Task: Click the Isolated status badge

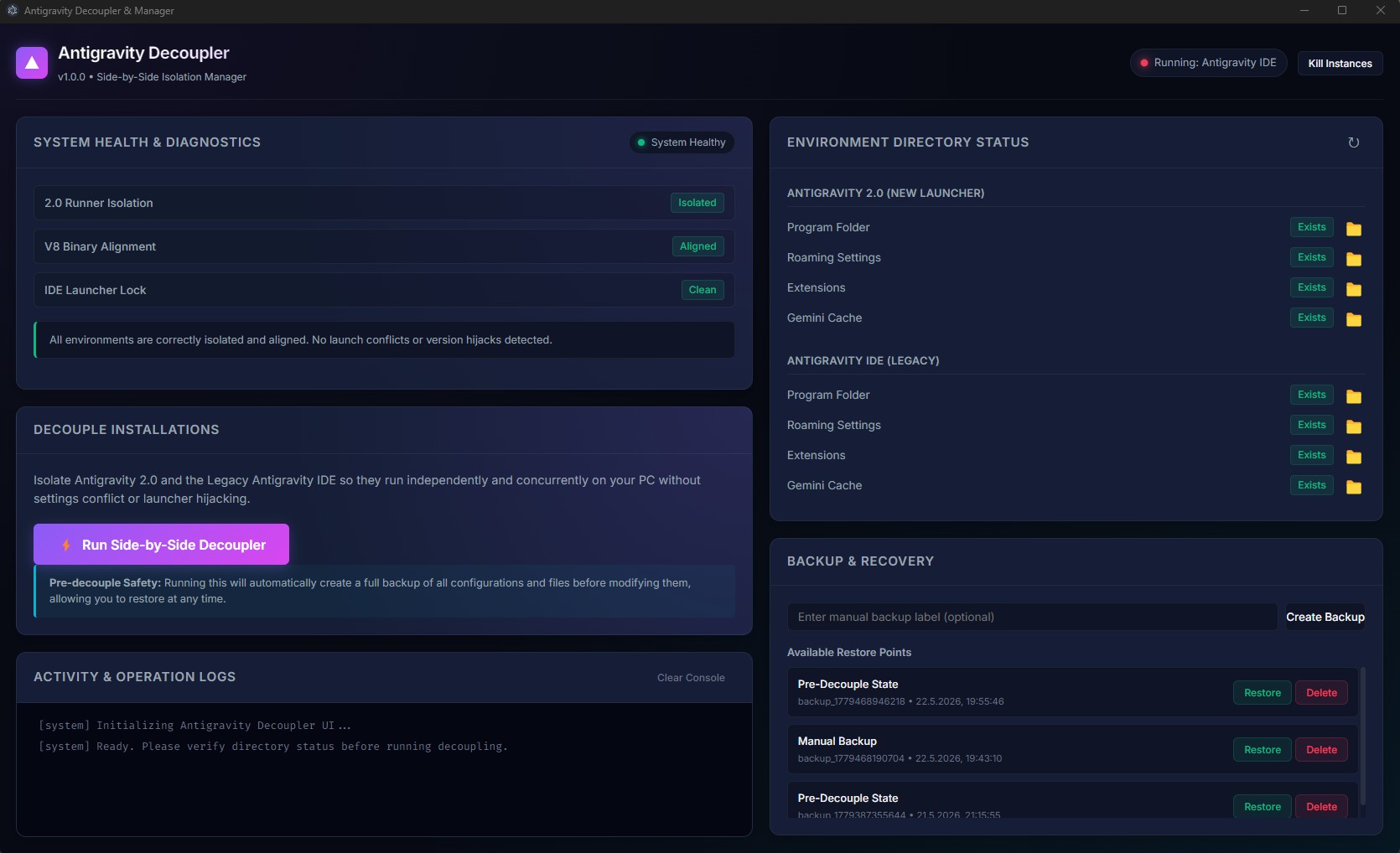Action: point(697,203)
